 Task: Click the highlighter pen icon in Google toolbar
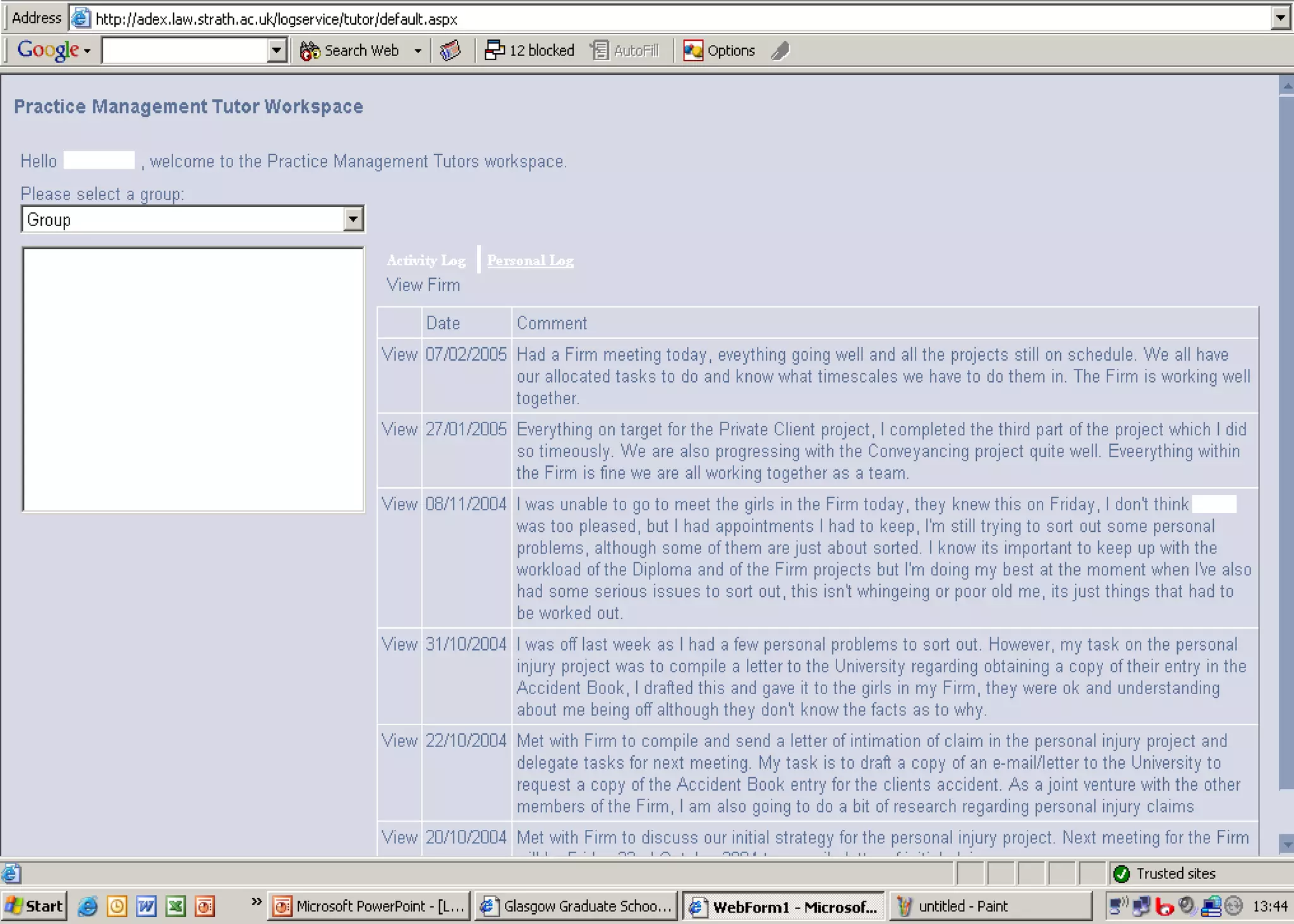[x=781, y=51]
